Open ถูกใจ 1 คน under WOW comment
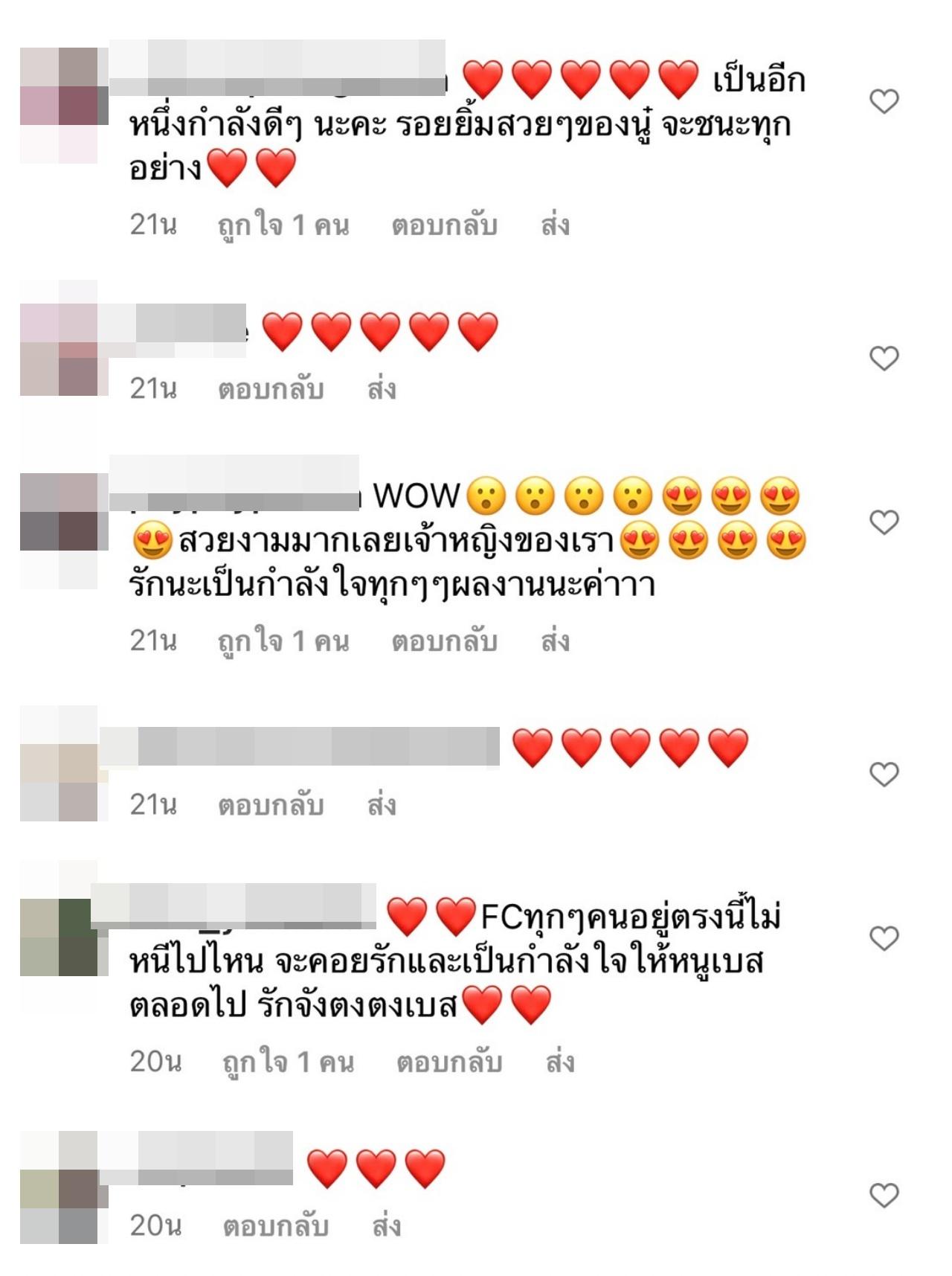Screen dimensions: 952x1276 pos(283,642)
